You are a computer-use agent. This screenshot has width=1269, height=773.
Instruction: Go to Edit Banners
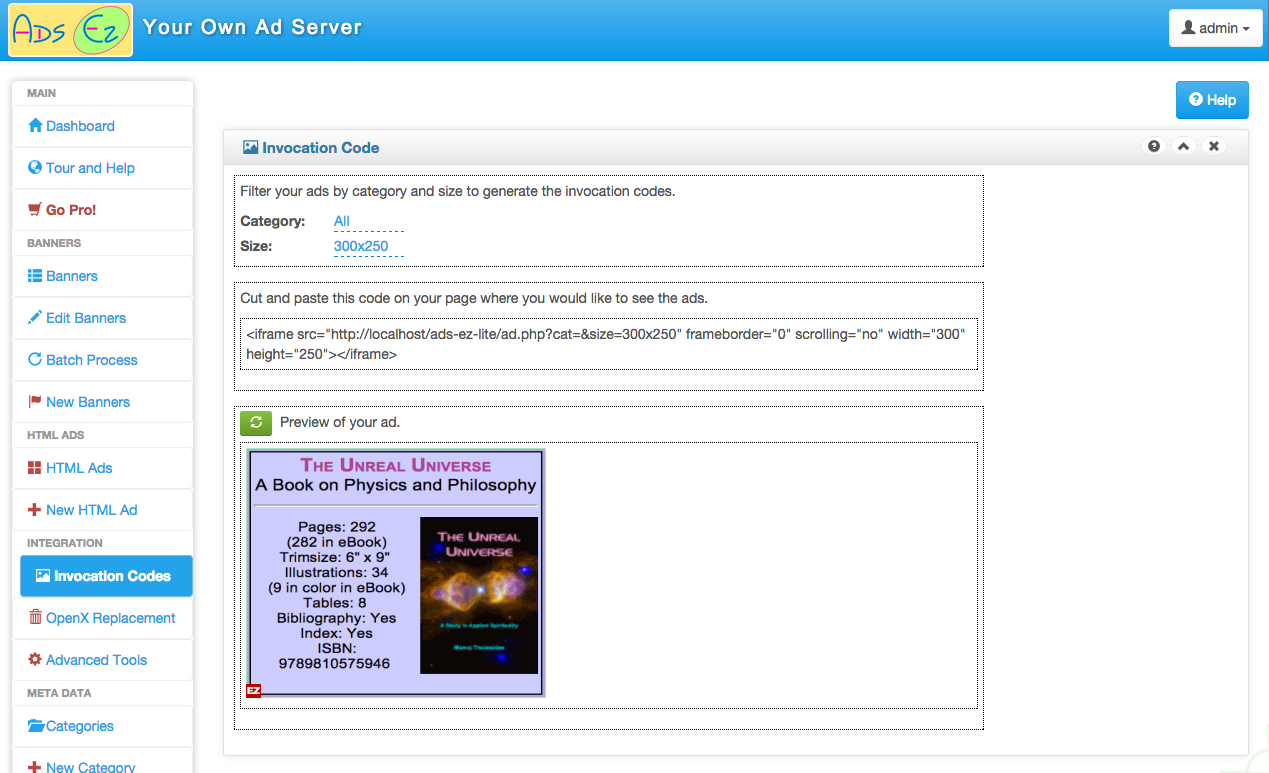(x=102, y=318)
